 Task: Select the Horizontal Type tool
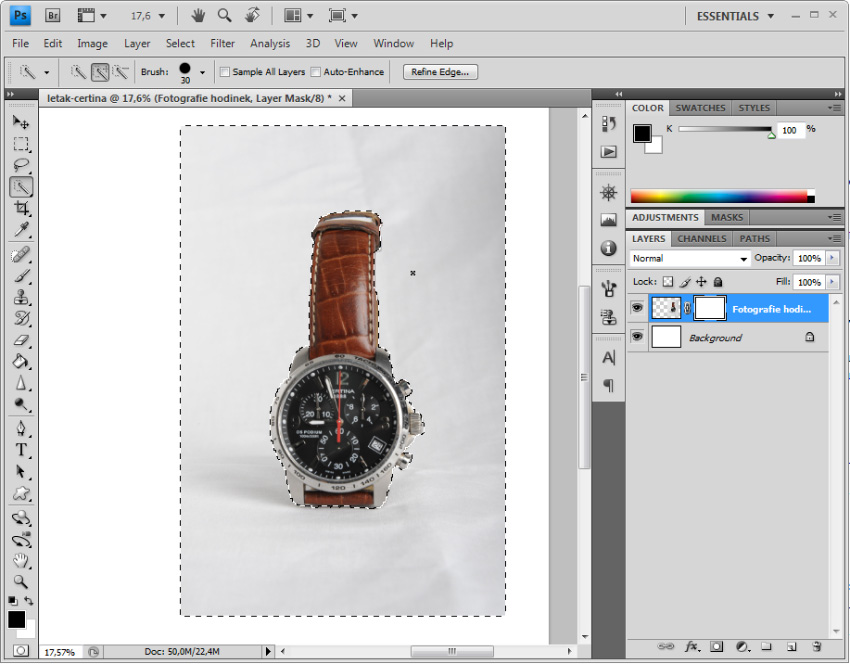click(x=21, y=450)
